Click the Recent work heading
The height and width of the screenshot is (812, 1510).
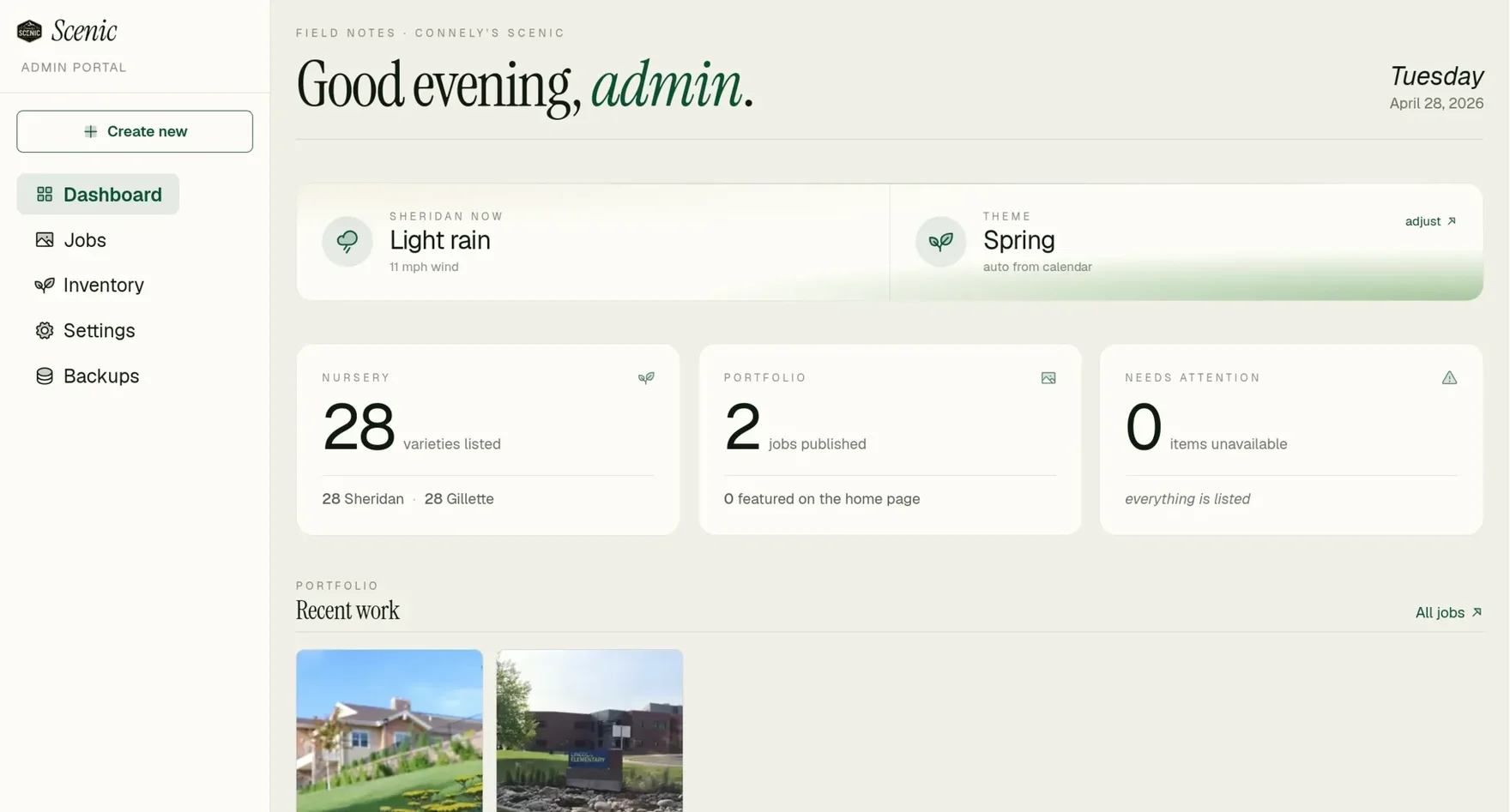coord(347,611)
